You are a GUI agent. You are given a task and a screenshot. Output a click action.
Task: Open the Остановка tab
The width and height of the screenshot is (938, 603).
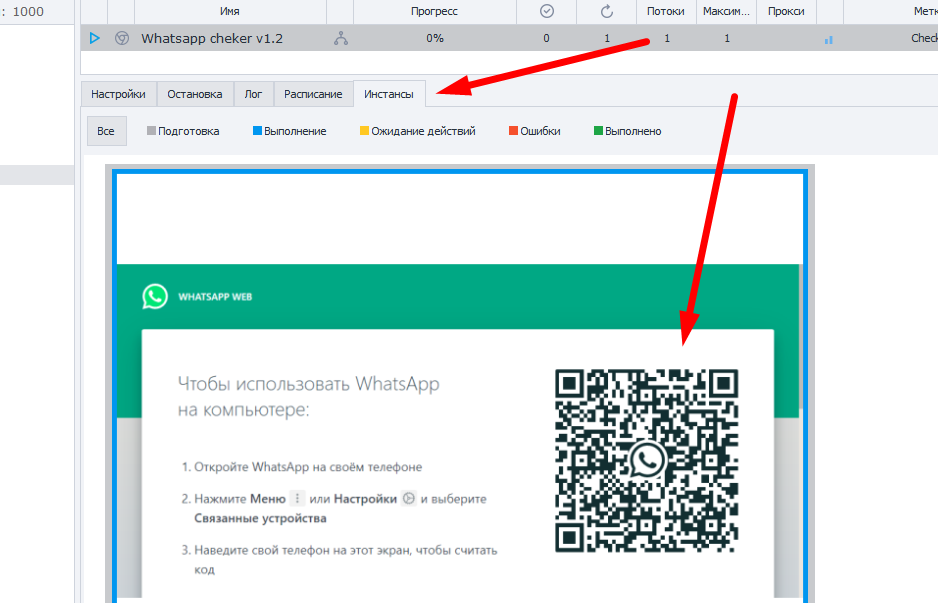pyautogui.click(x=195, y=94)
